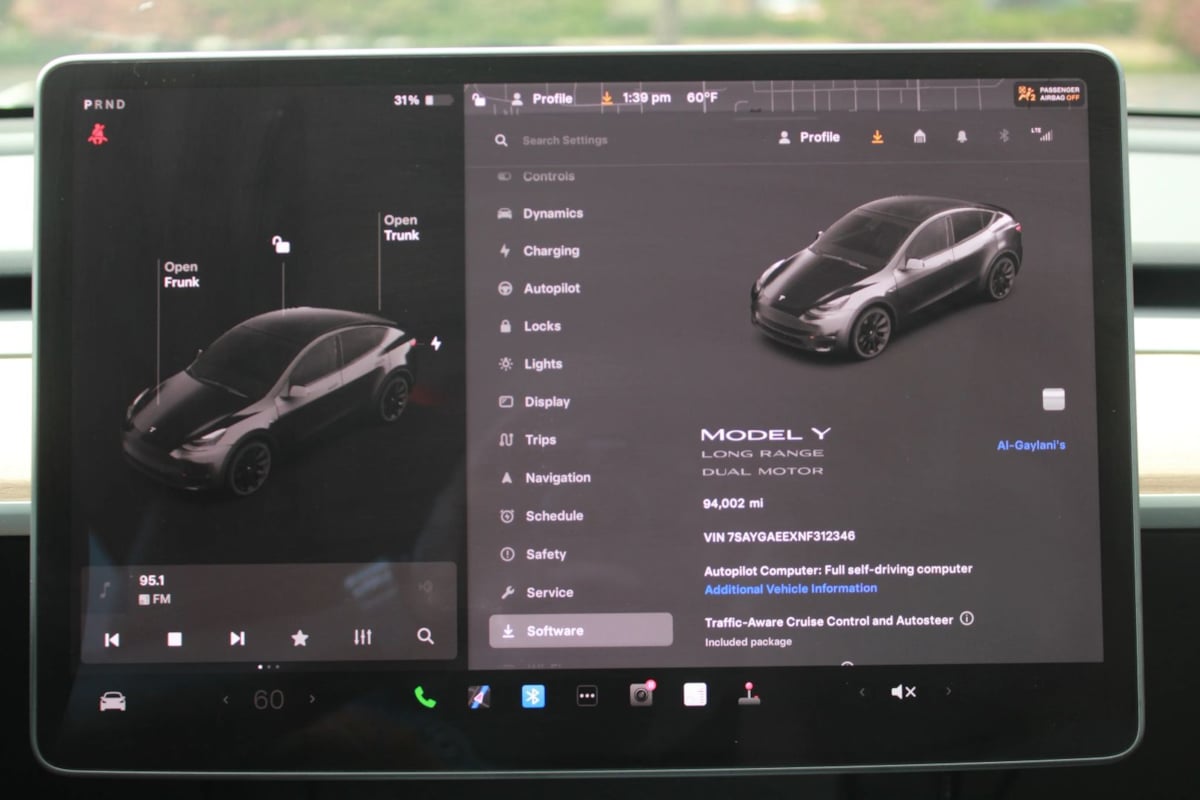Tap the VIN 7SAYGAEEXNF312346 text

tap(779, 537)
